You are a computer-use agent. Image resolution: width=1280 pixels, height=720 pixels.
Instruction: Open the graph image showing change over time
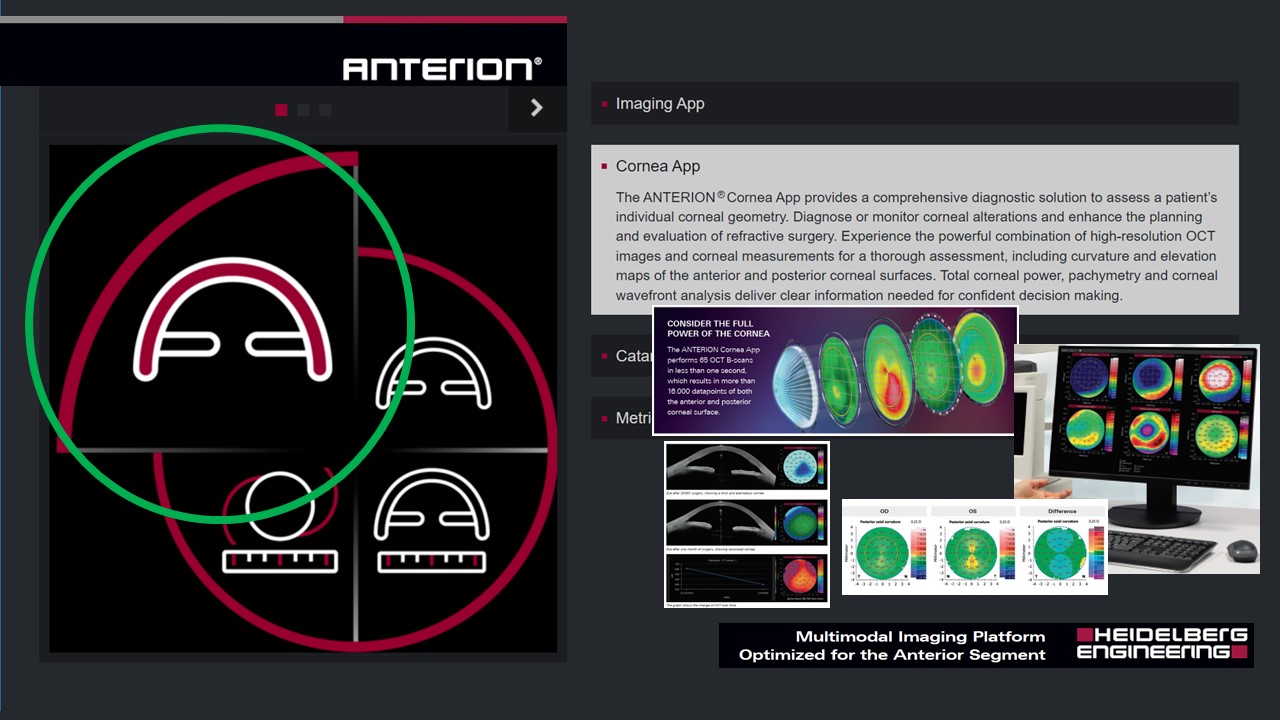[747, 580]
